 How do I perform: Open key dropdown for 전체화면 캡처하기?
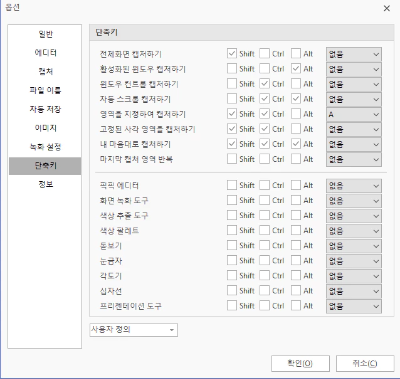354,54
